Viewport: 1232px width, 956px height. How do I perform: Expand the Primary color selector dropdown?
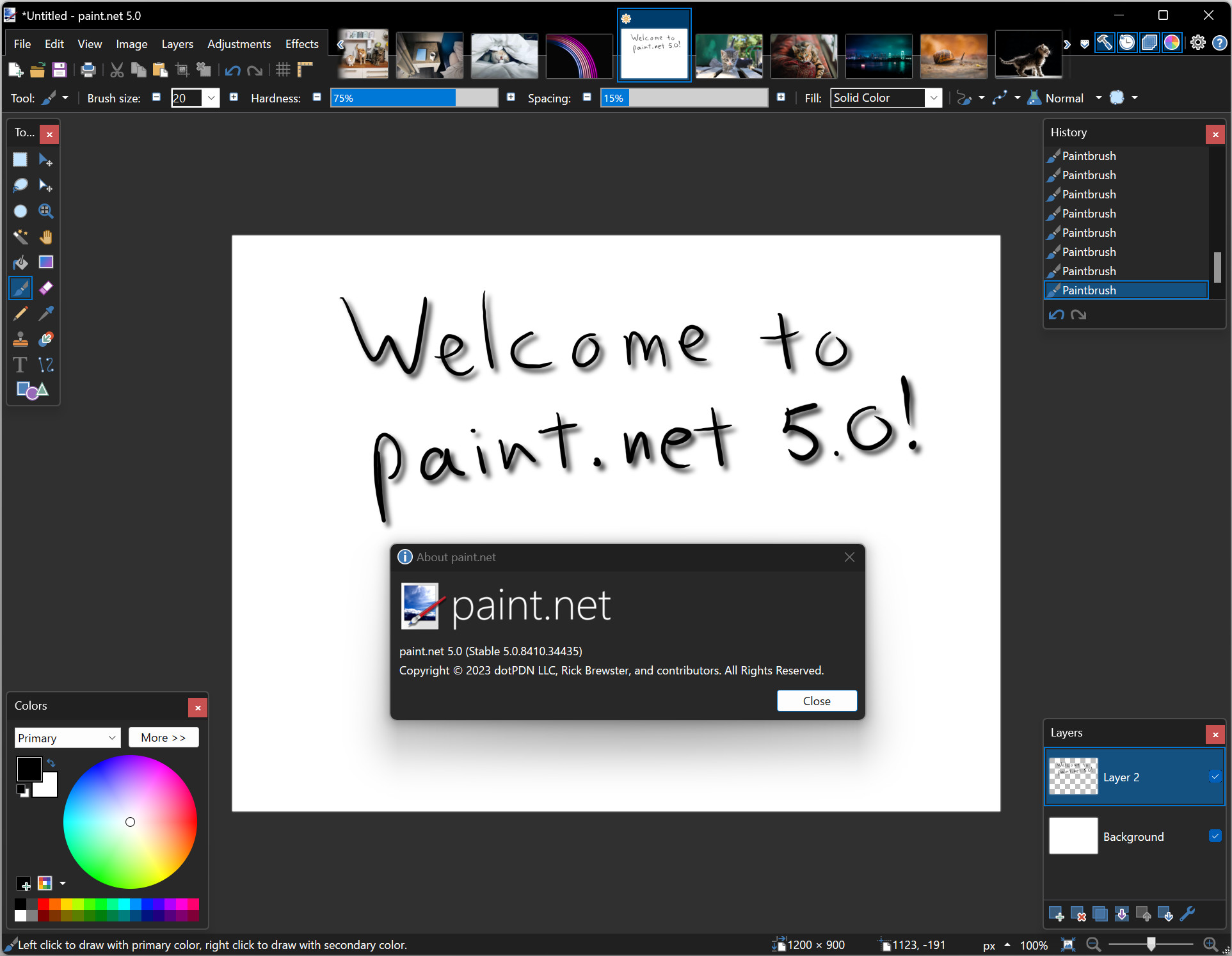click(110, 738)
